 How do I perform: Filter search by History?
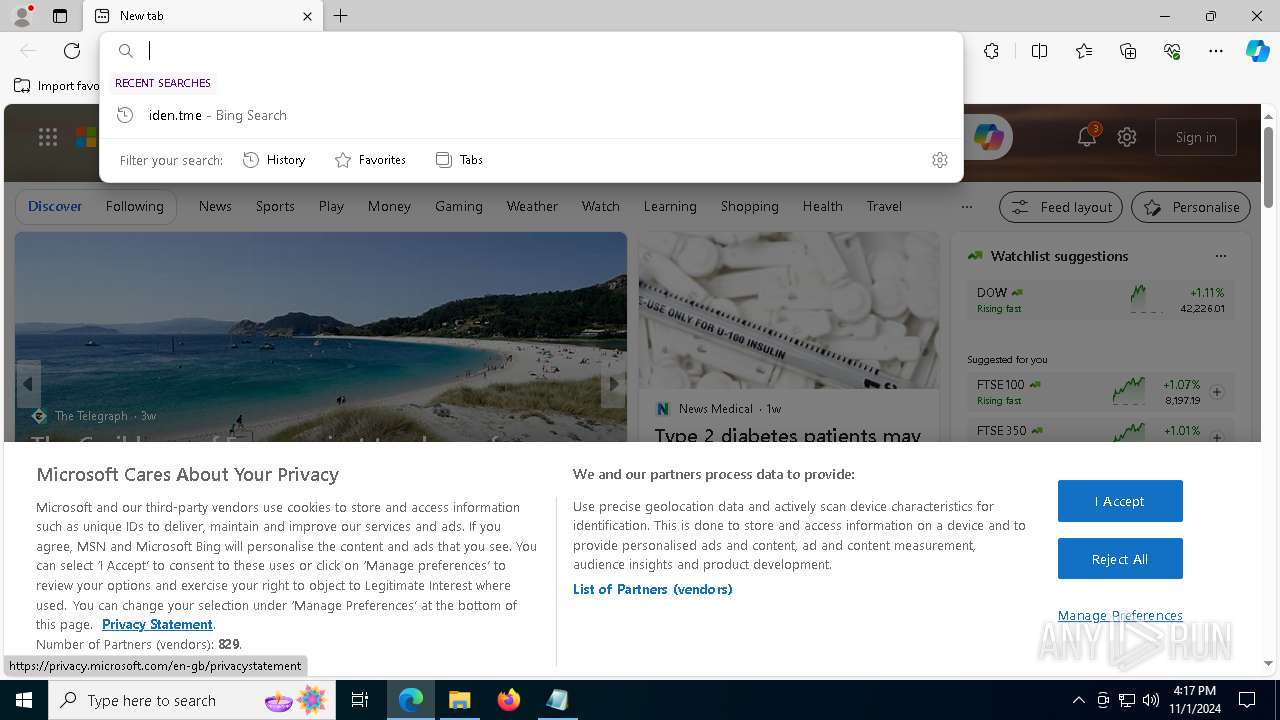pyautogui.click(x=274, y=160)
